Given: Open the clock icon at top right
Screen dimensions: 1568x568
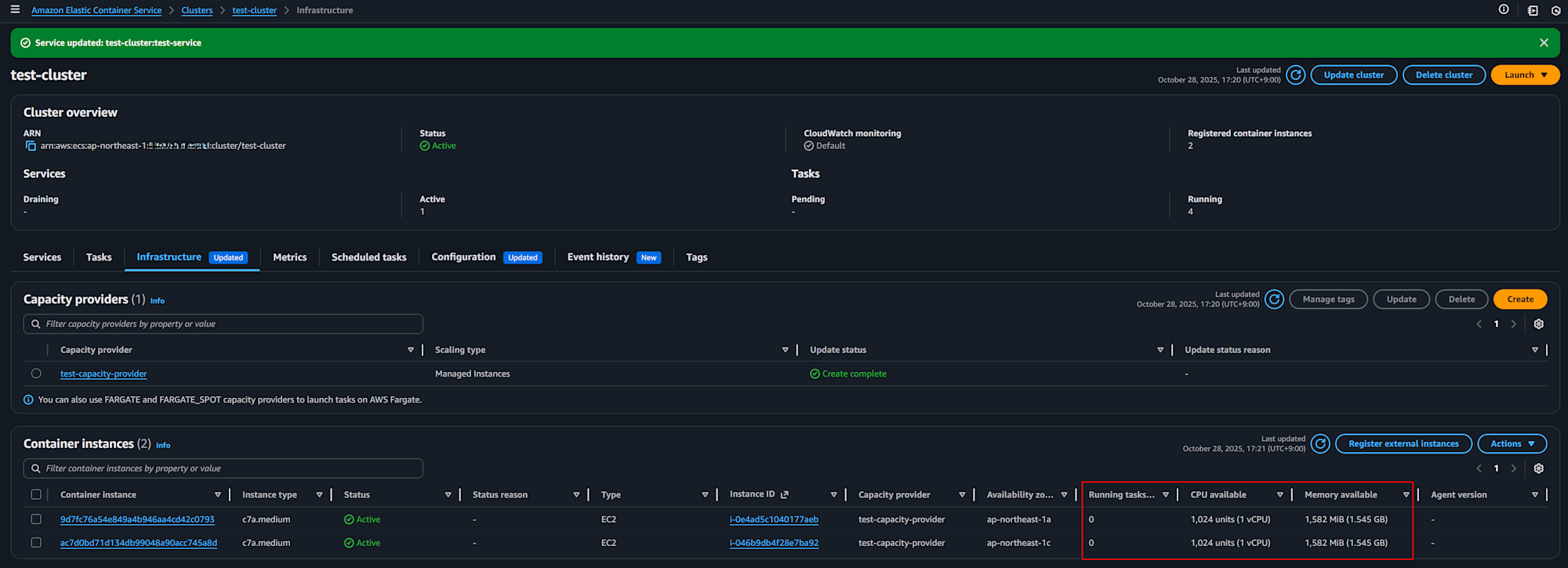Looking at the screenshot, I should (x=1556, y=11).
